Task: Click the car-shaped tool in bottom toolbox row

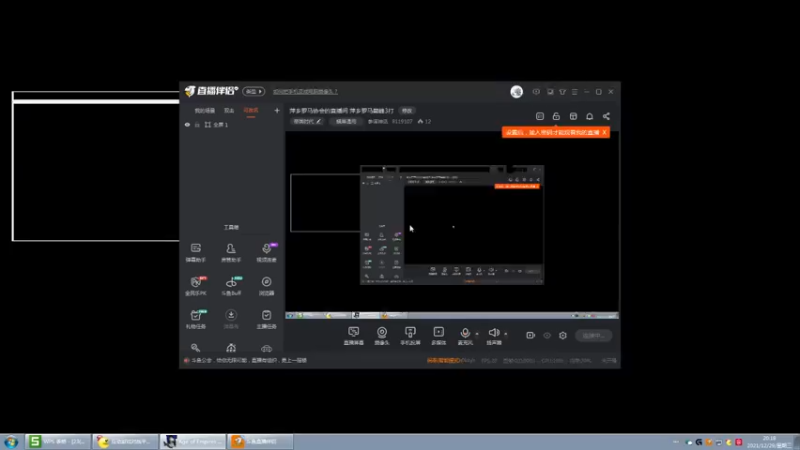Action: (266, 348)
